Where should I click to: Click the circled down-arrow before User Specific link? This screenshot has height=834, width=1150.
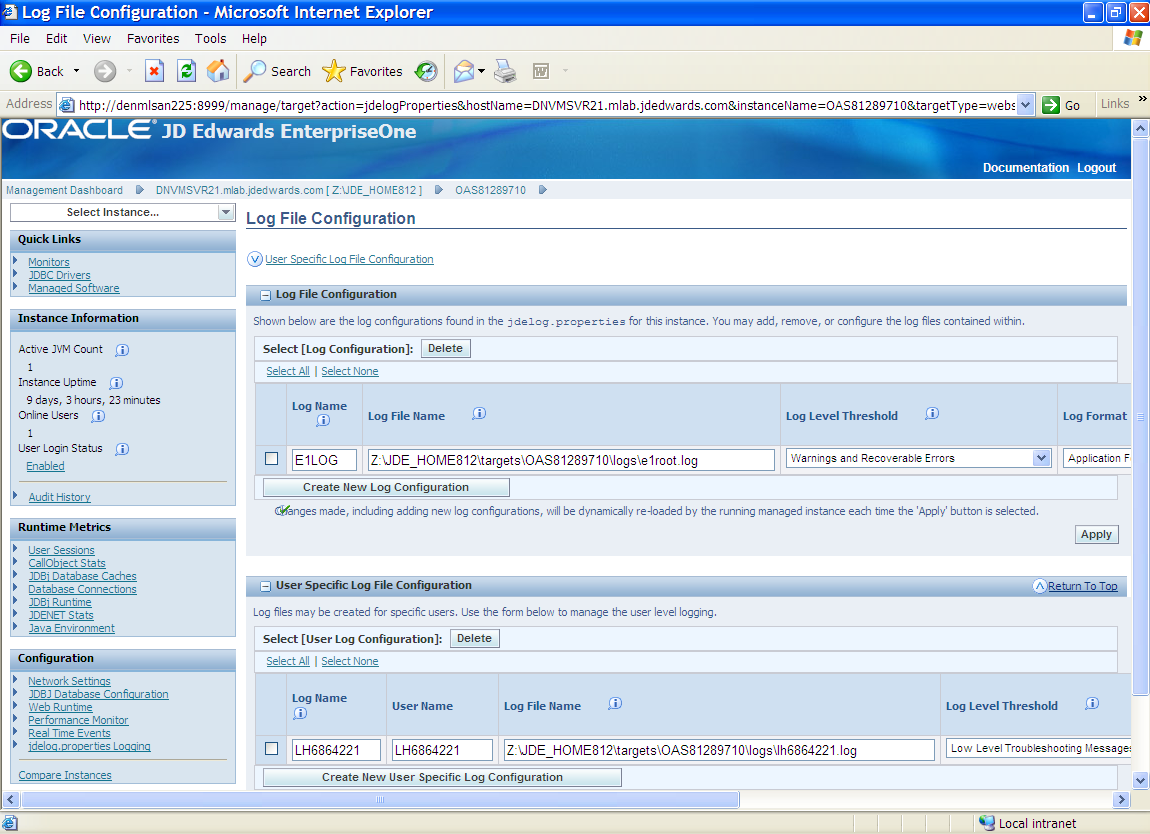254,259
